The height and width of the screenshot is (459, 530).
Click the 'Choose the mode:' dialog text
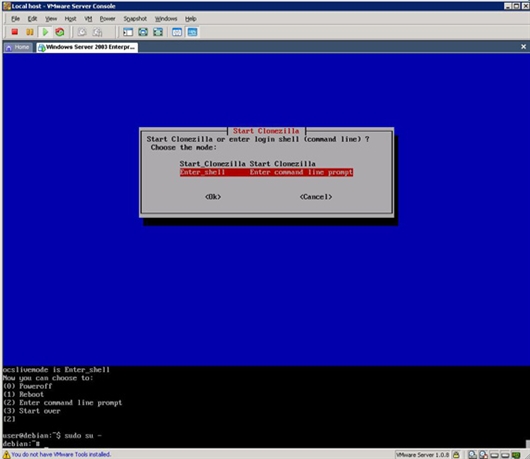tap(184, 147)
